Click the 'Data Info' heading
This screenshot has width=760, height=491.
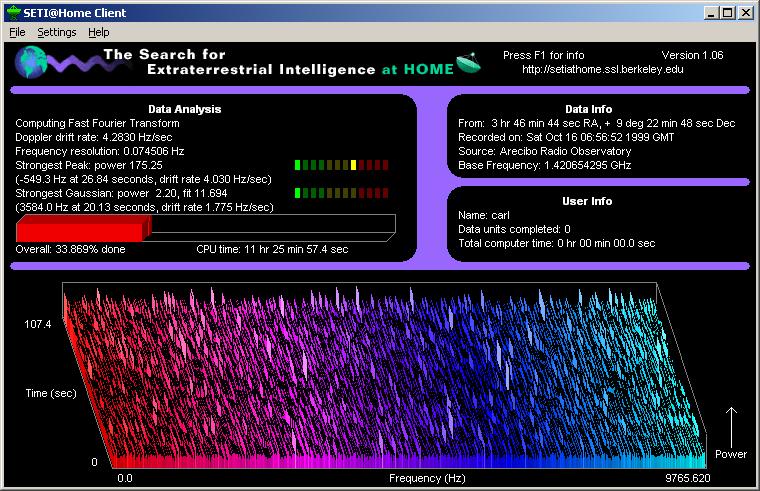(588, 110)
